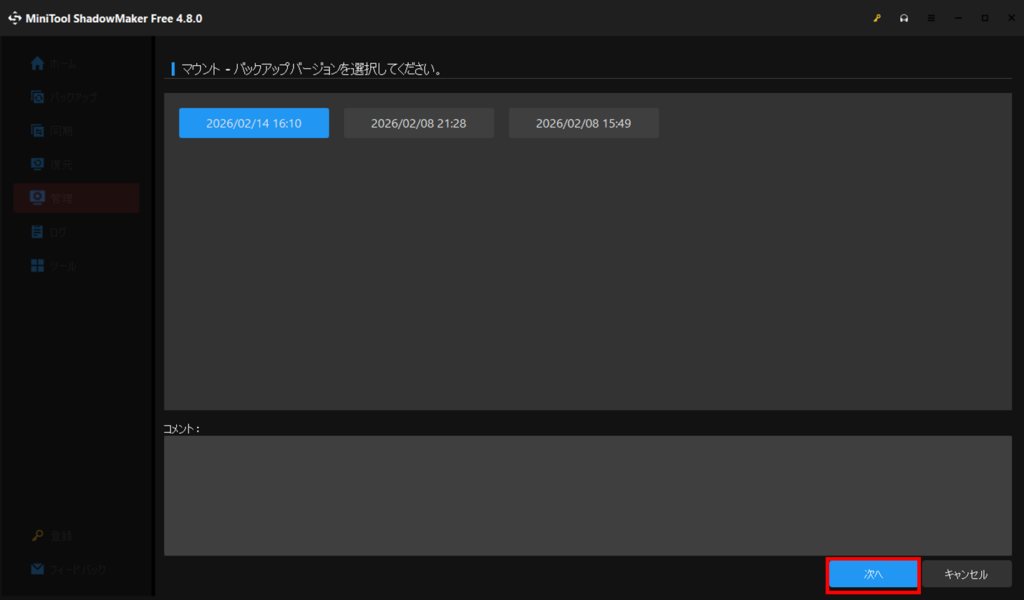This screenshot has height=600, width=1024.
Task: Click the ログ log icon
Action: [37, 232]
